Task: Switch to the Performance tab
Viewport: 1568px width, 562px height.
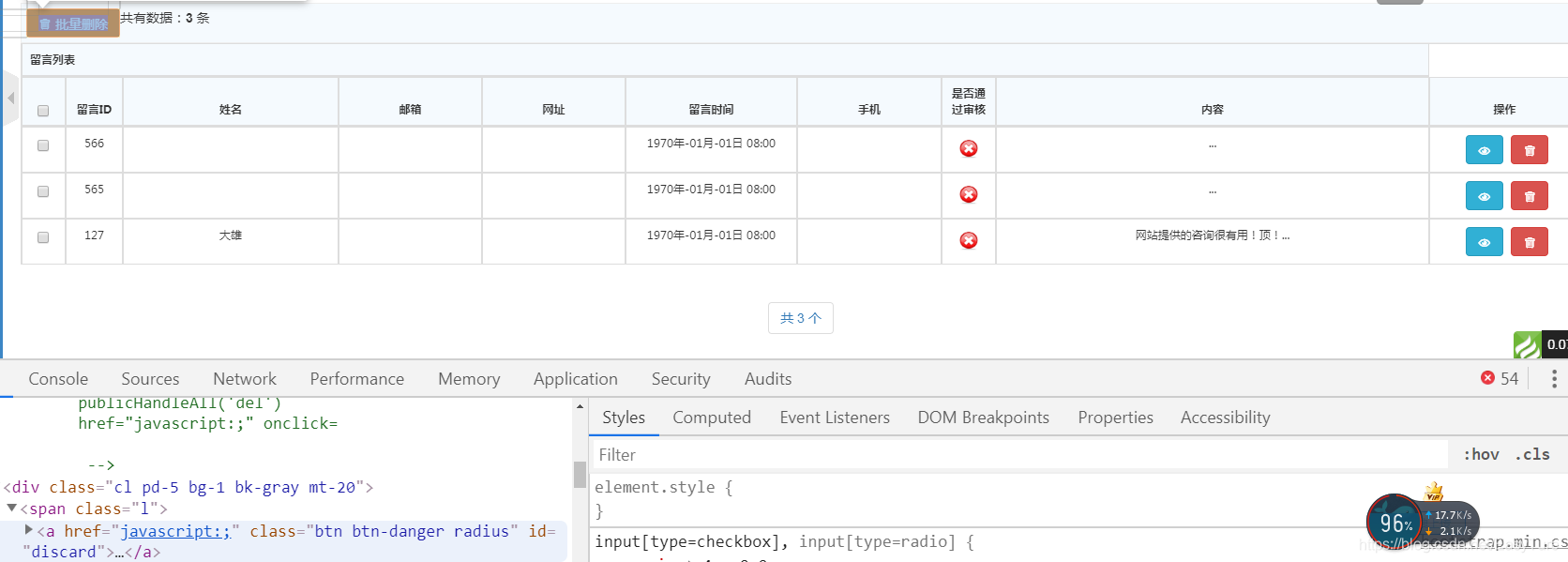Action: pyautogui.click(x=357, y=379)
